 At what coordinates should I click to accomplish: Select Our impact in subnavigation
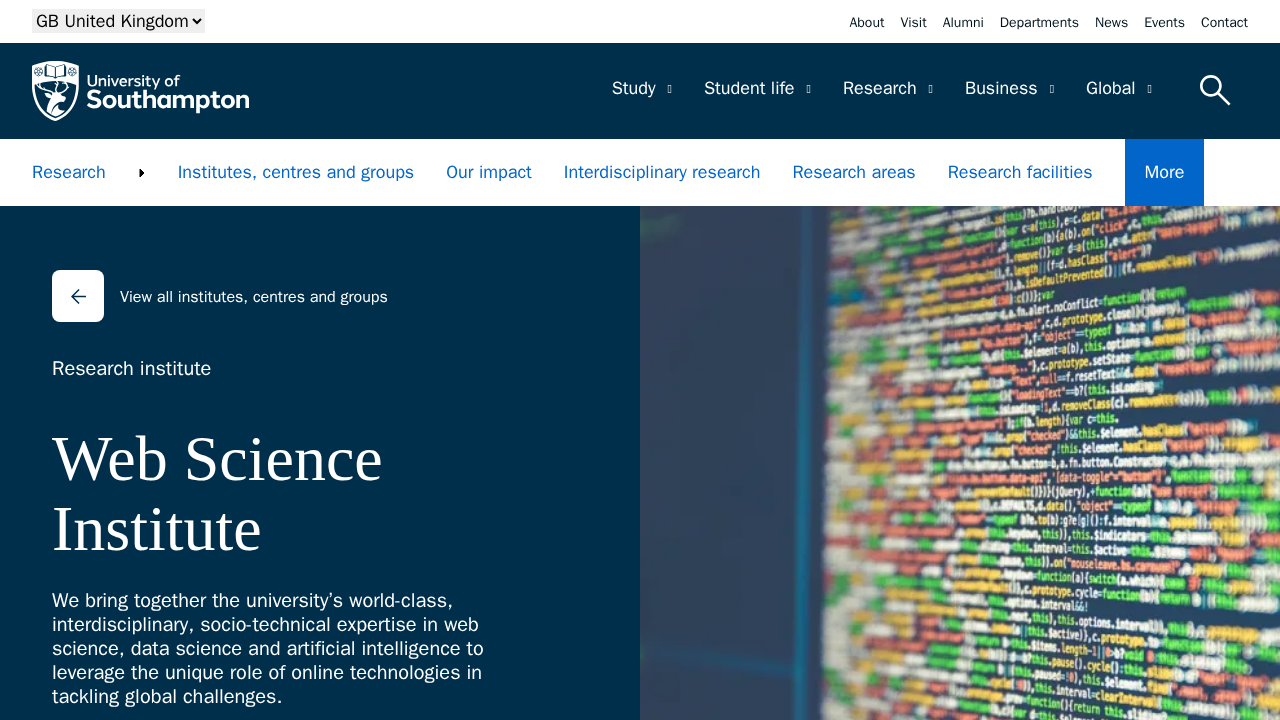489,172
